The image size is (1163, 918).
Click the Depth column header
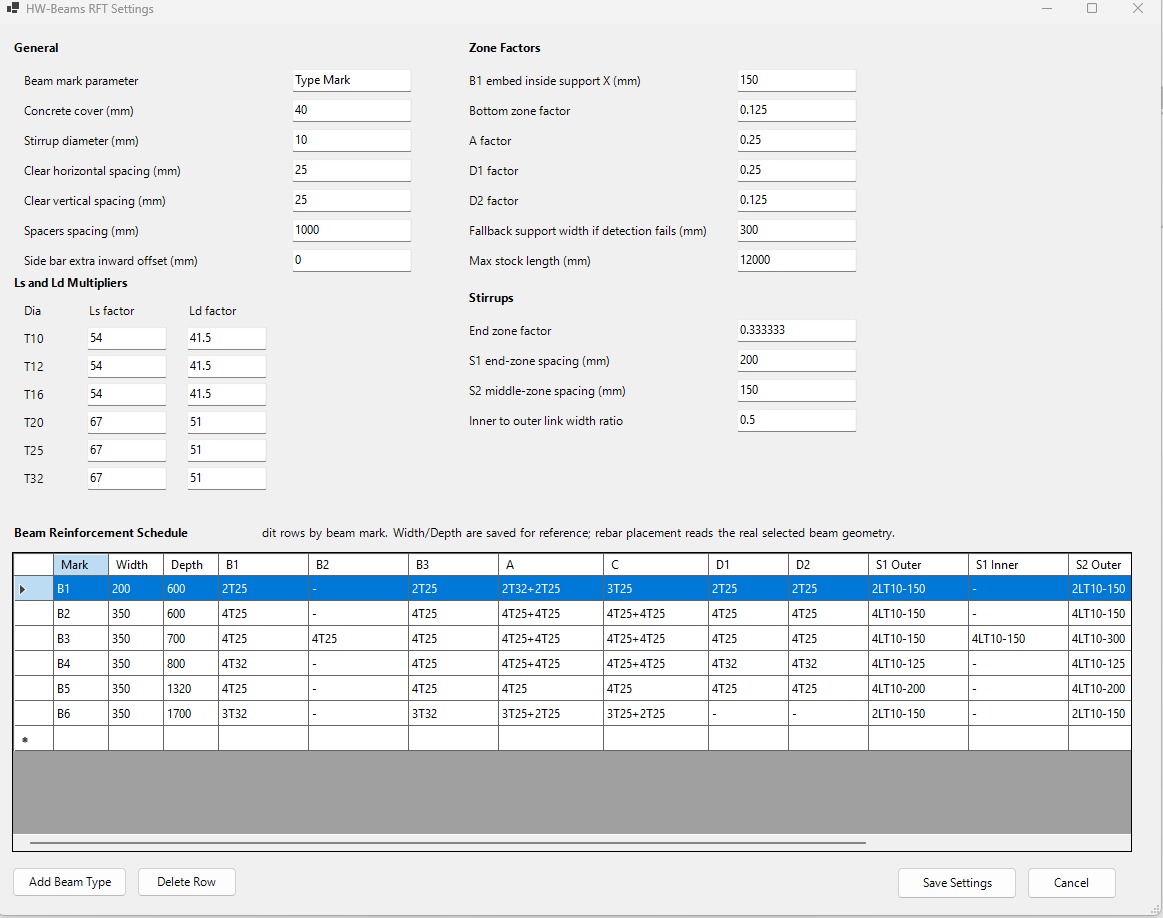coord(191,565)
